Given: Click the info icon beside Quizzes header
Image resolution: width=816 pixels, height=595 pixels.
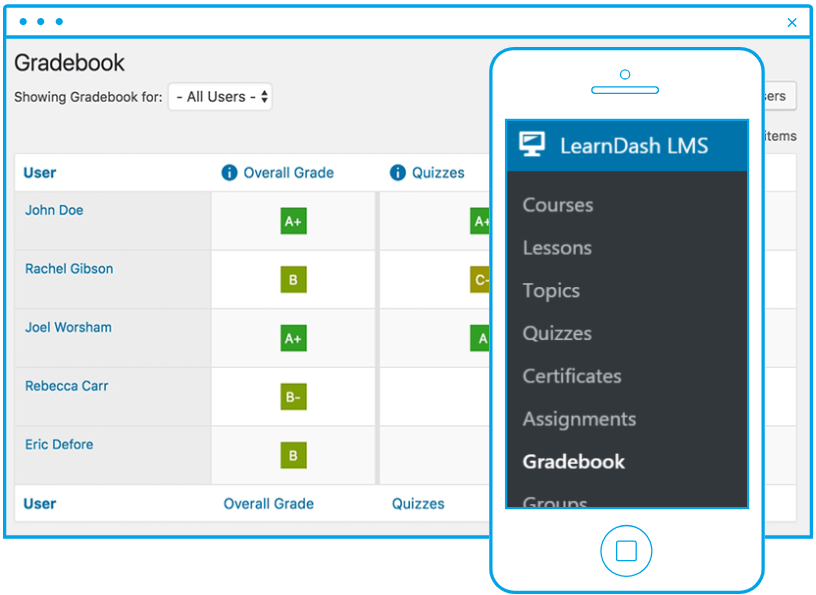Looking at the screenshot, I should click(398, 172).
